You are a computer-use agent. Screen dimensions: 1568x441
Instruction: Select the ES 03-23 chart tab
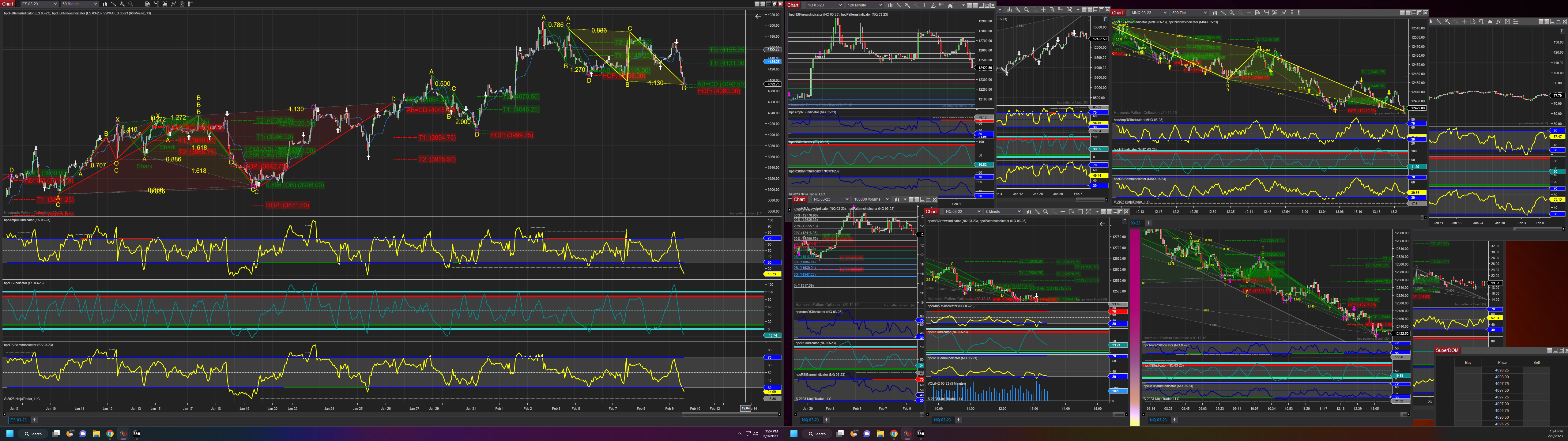[x=18, y=420]
